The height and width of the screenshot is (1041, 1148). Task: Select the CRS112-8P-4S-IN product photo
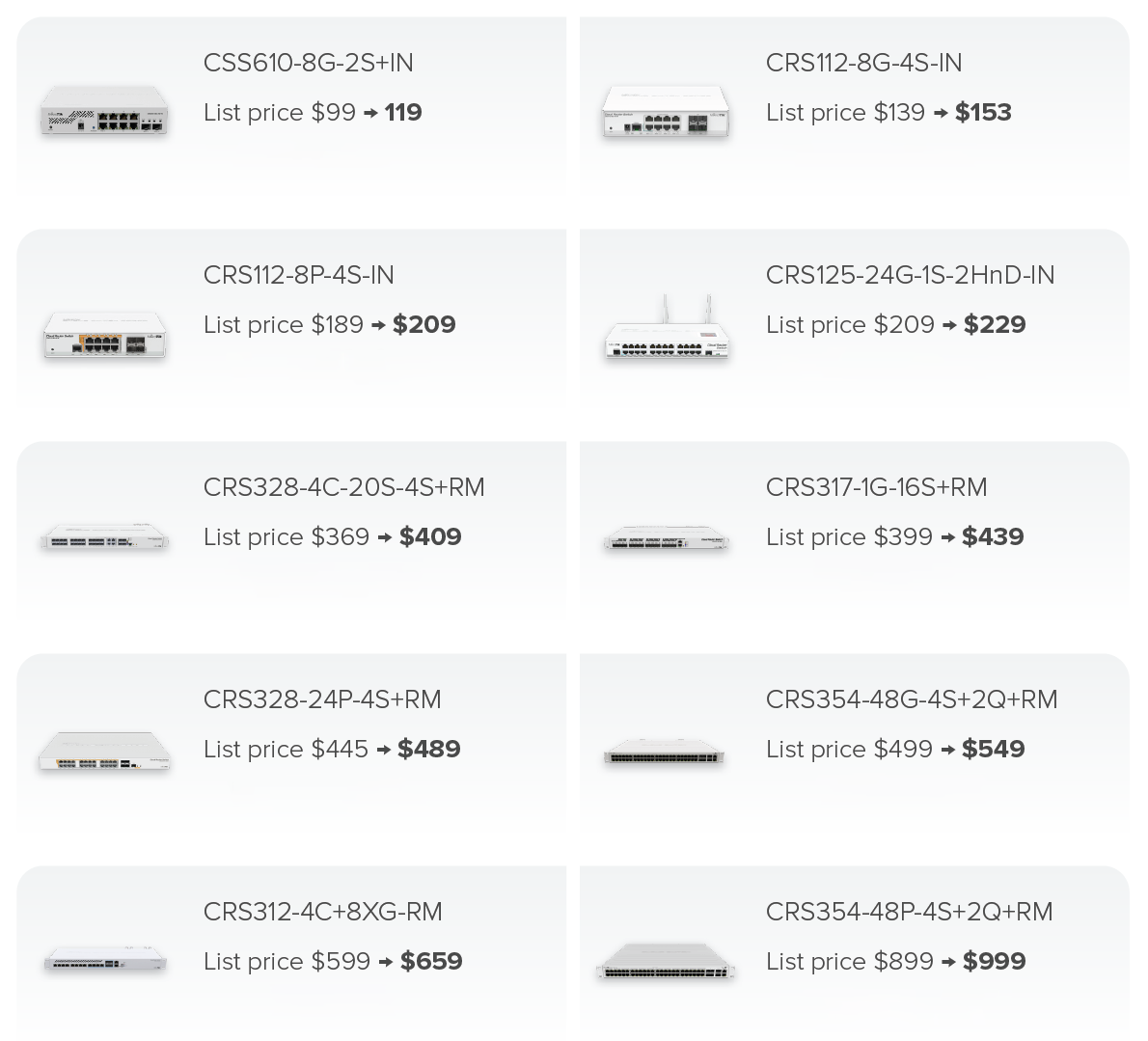104,335
